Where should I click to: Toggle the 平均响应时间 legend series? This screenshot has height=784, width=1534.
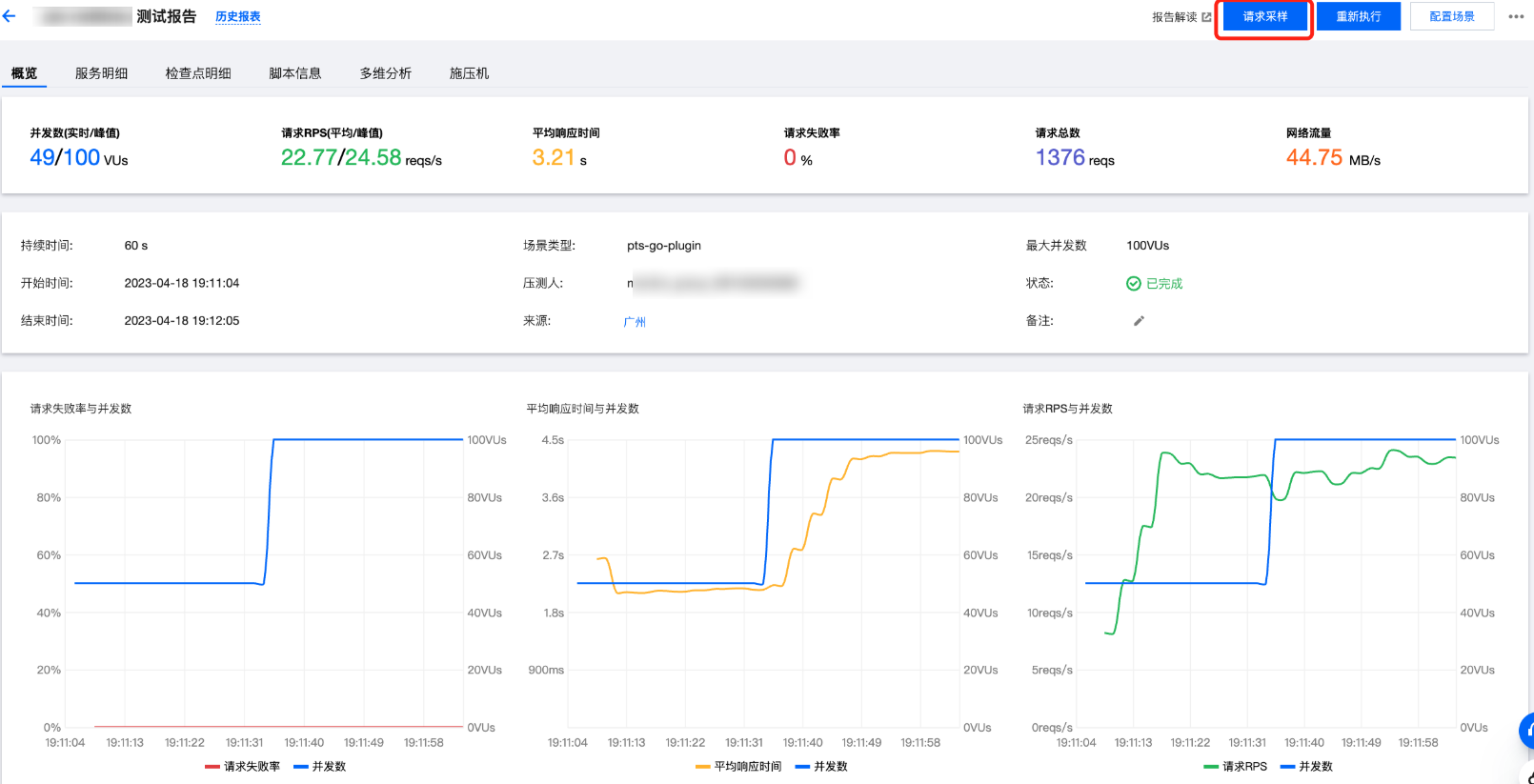[738, 767]
